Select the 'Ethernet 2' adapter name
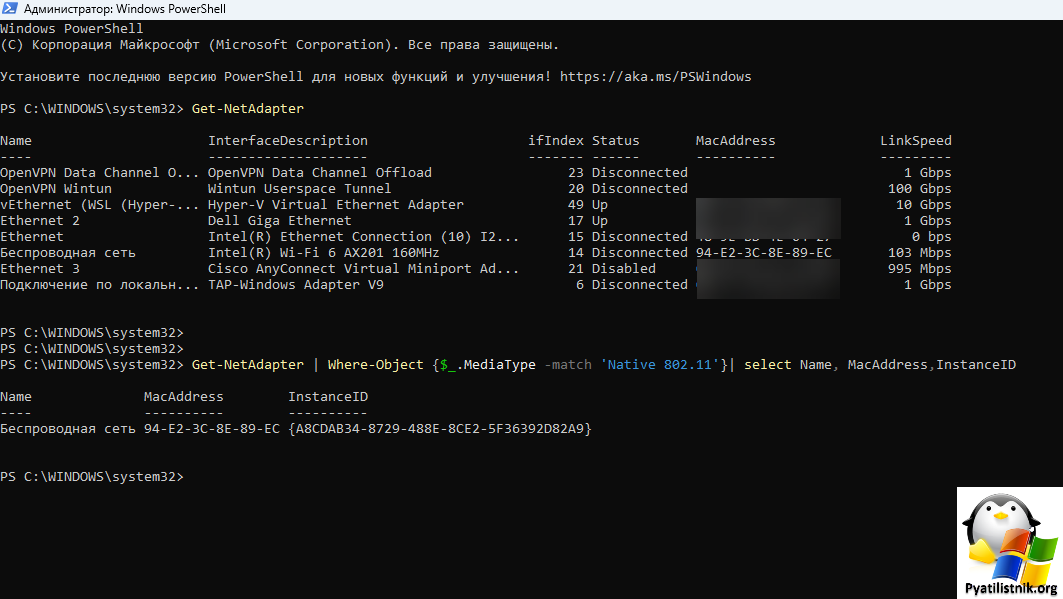1063x599 pixels. 40,221
